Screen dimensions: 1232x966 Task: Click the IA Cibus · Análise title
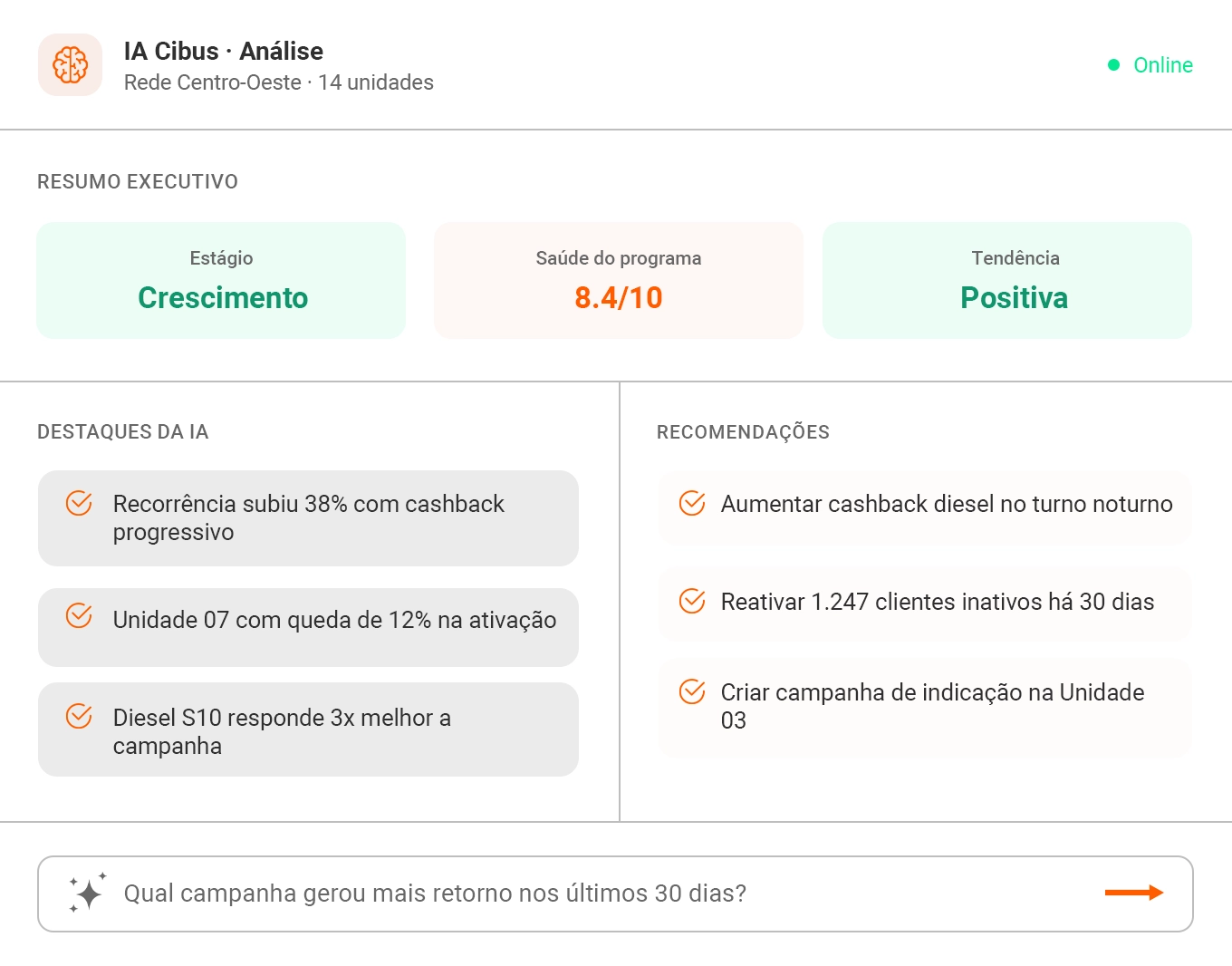coord(224,51)
